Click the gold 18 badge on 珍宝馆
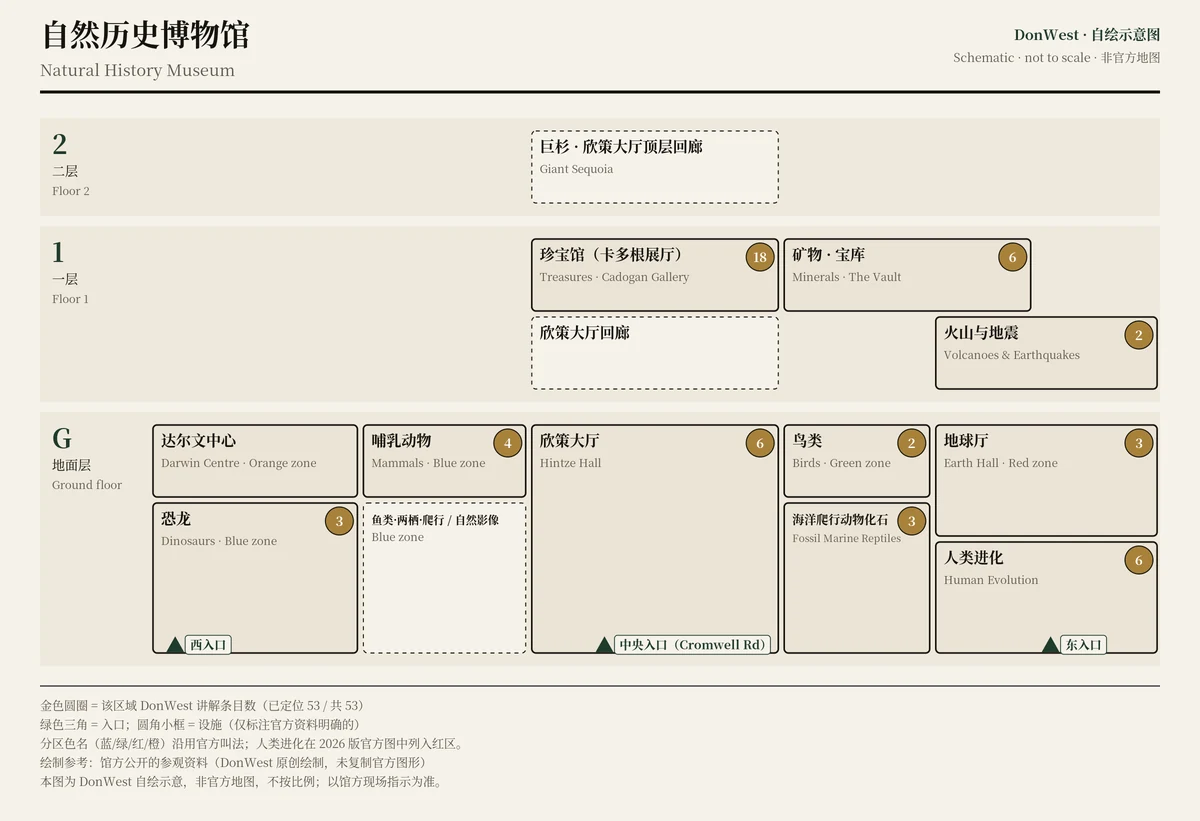Image resolution: width=1200 pixels, height=821 pixels. pos(760,257)
